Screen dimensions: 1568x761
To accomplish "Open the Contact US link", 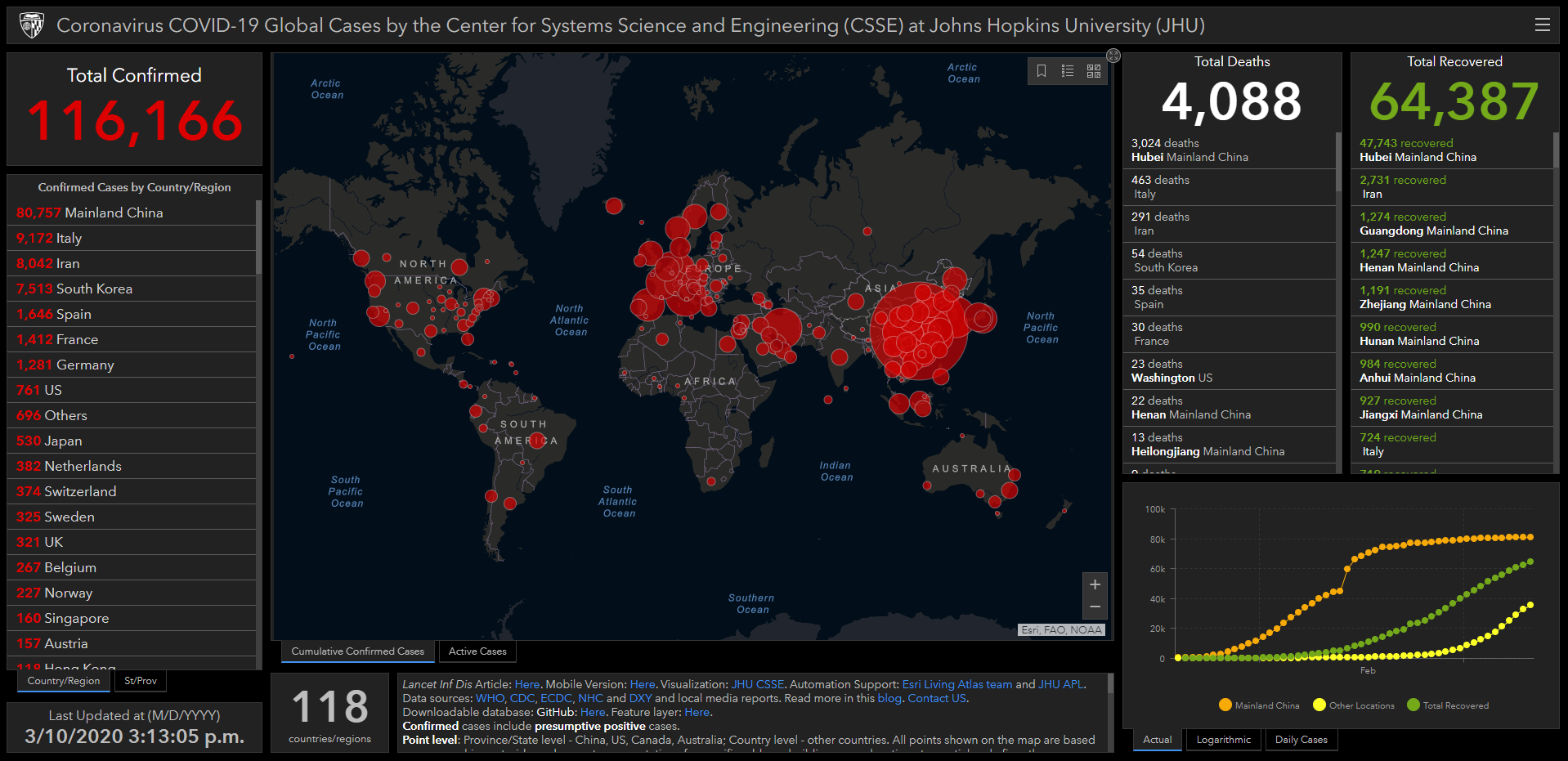I will click(937, 698).
